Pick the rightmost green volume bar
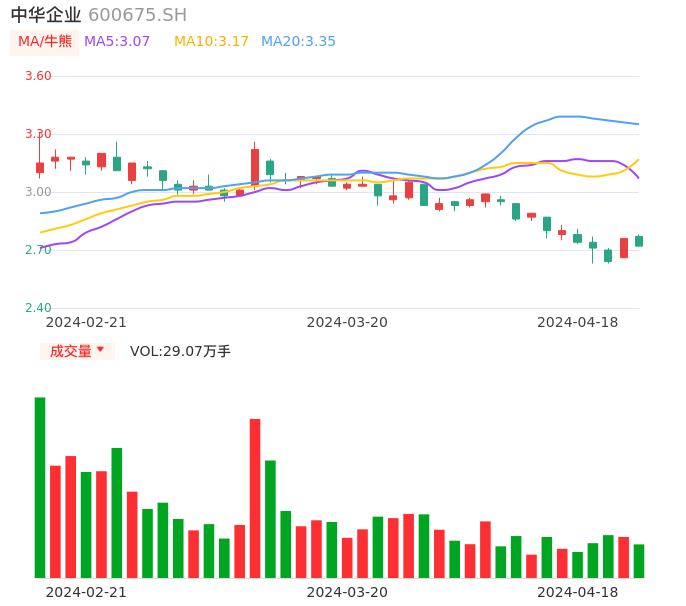 tap(639, 561)
